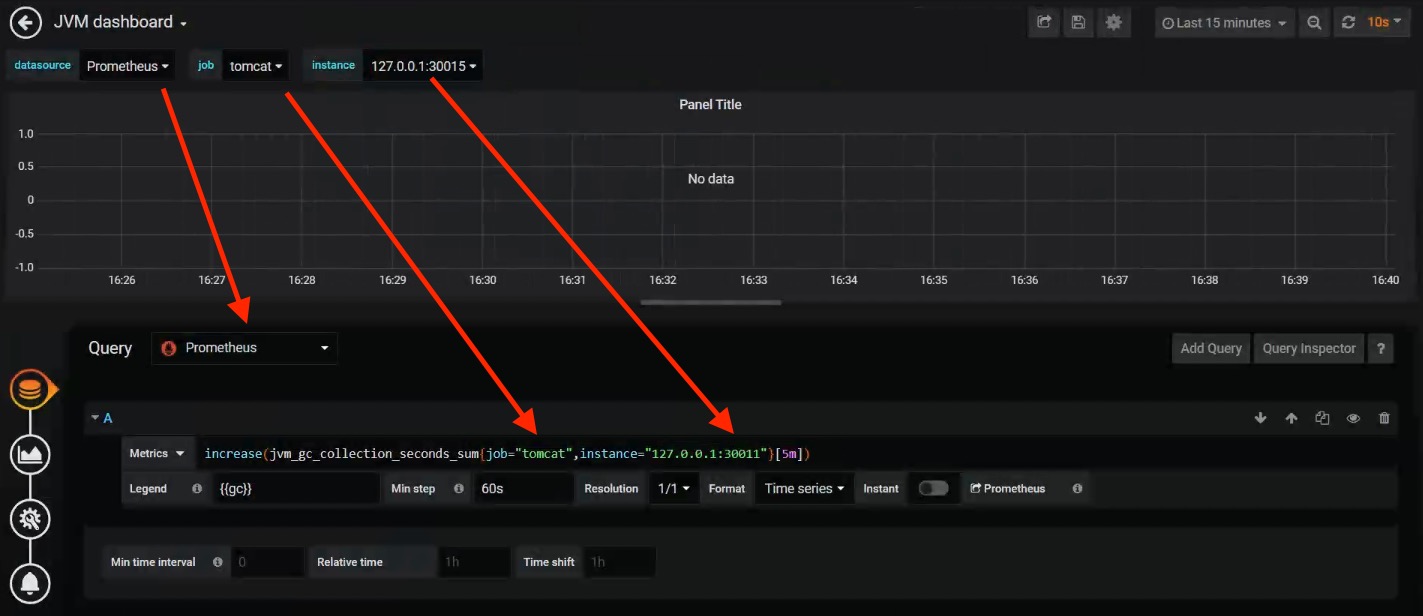Open the job tomcat variable dropdown
Image resolution: width=1423 pixels, height=616 pixels.
[x=256, y=66]
